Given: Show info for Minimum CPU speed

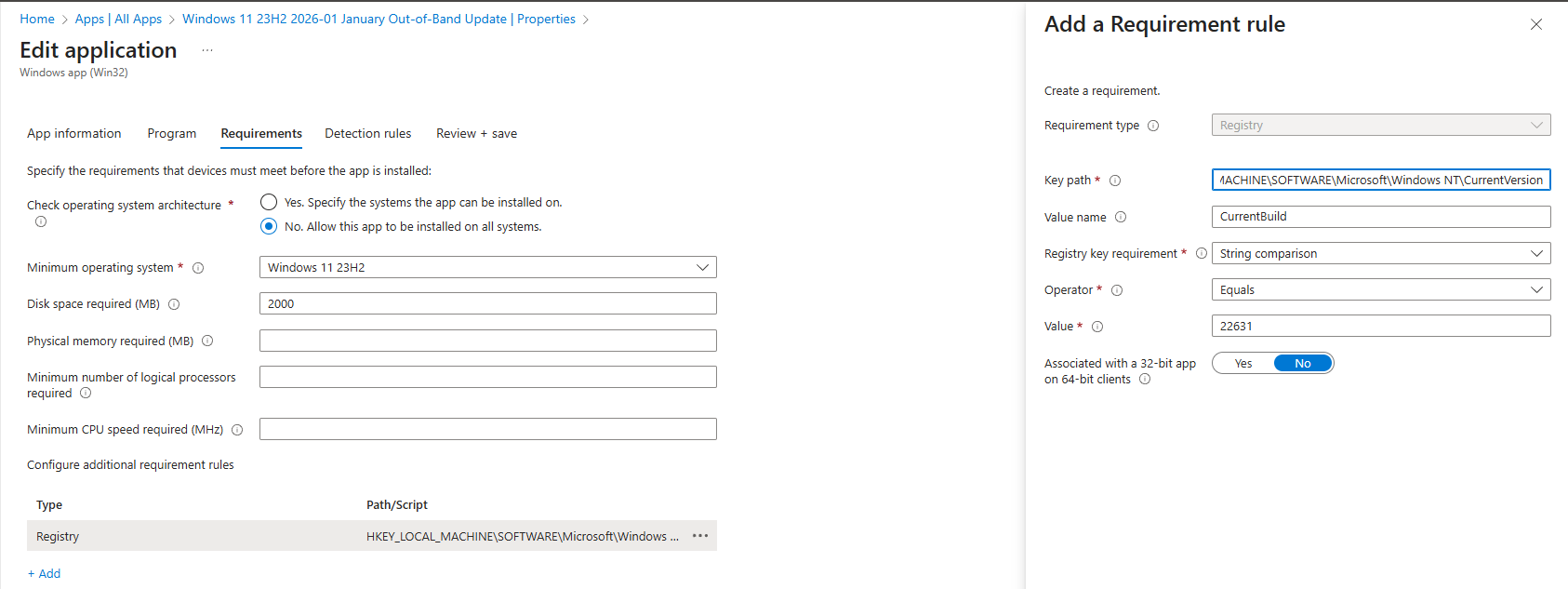Looking at the screenshot, I should tap(237, 430).
